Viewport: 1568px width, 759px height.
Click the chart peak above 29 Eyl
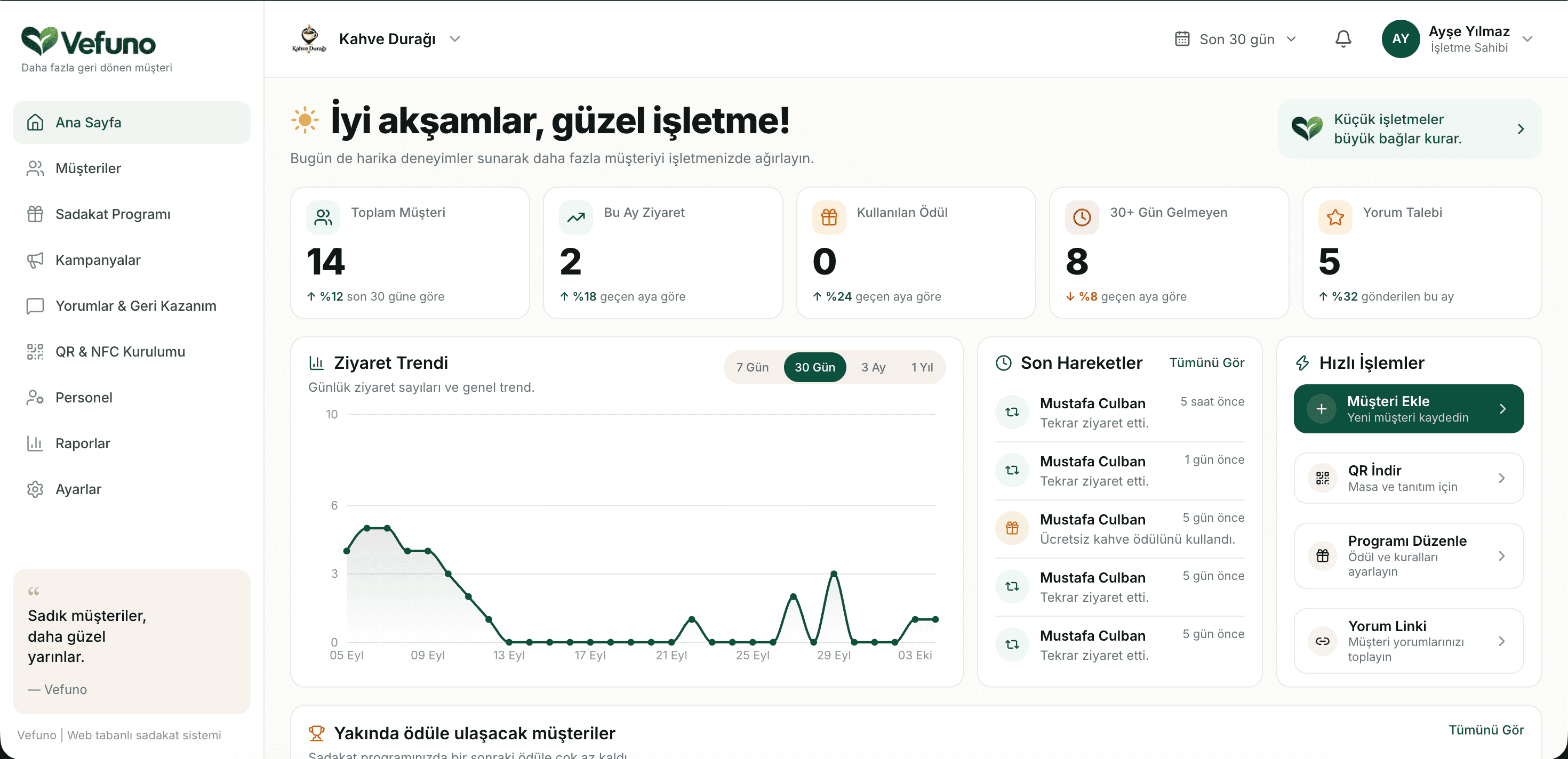834,574
